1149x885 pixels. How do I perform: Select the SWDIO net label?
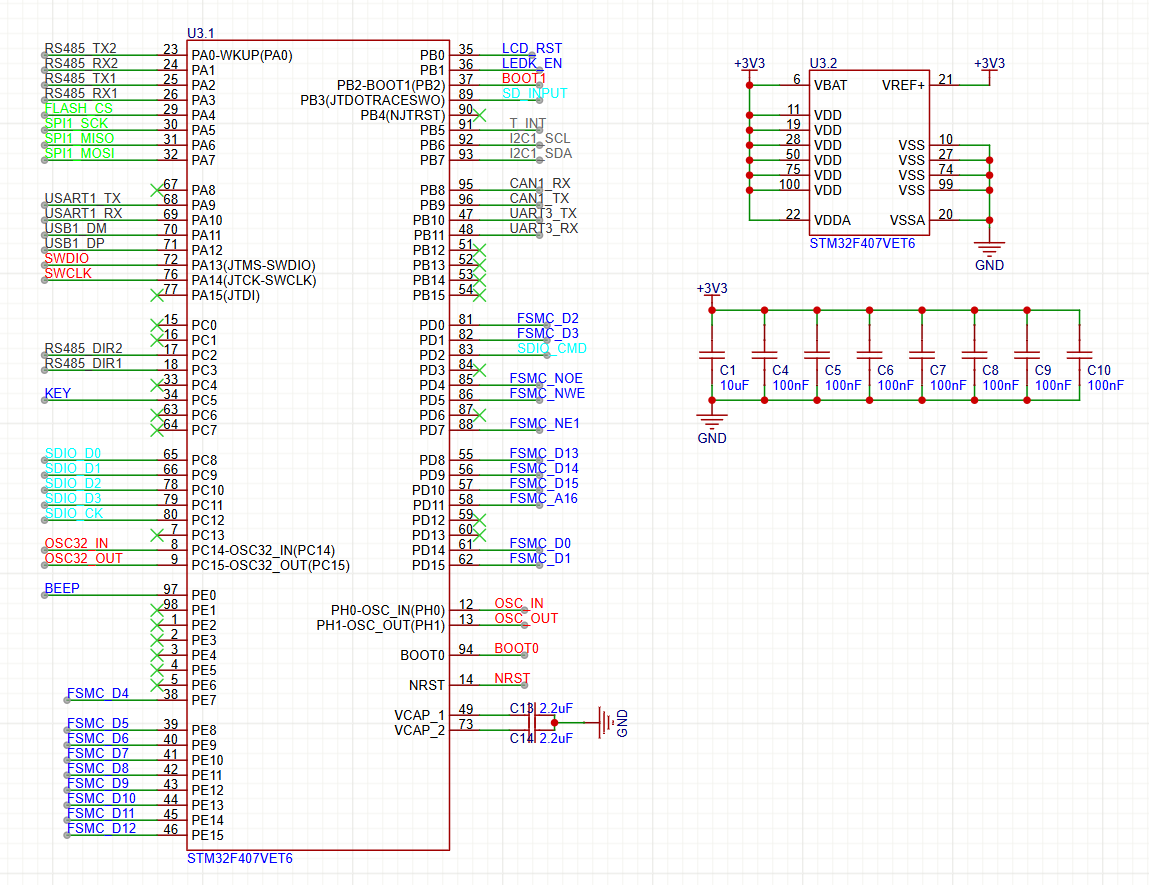point(67,259)
